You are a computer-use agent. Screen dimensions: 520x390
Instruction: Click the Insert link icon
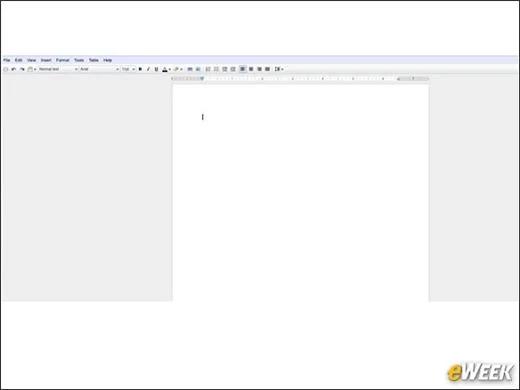coord(190,69)
